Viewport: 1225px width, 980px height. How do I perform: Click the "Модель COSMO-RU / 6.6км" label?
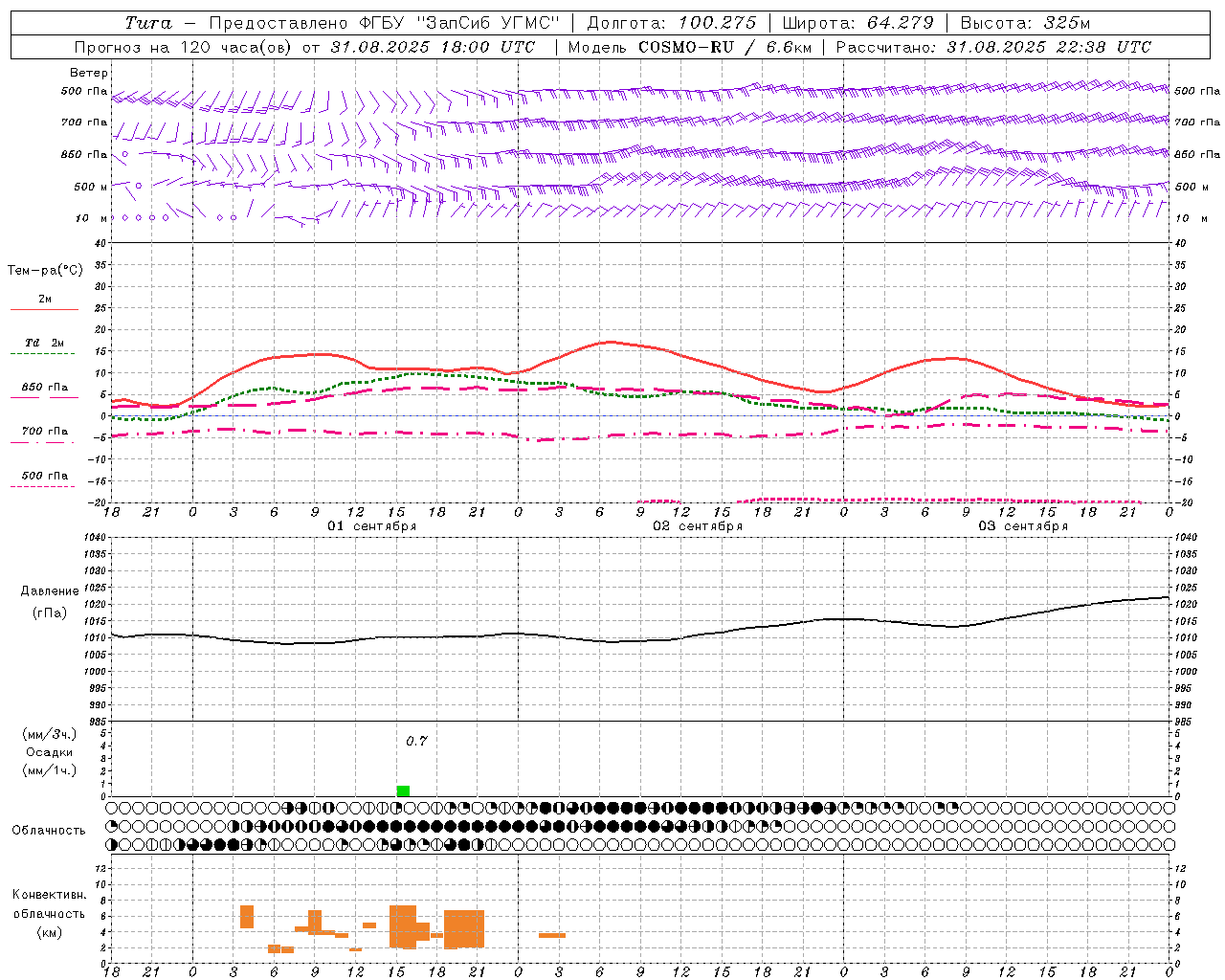(x=690, y=47)
